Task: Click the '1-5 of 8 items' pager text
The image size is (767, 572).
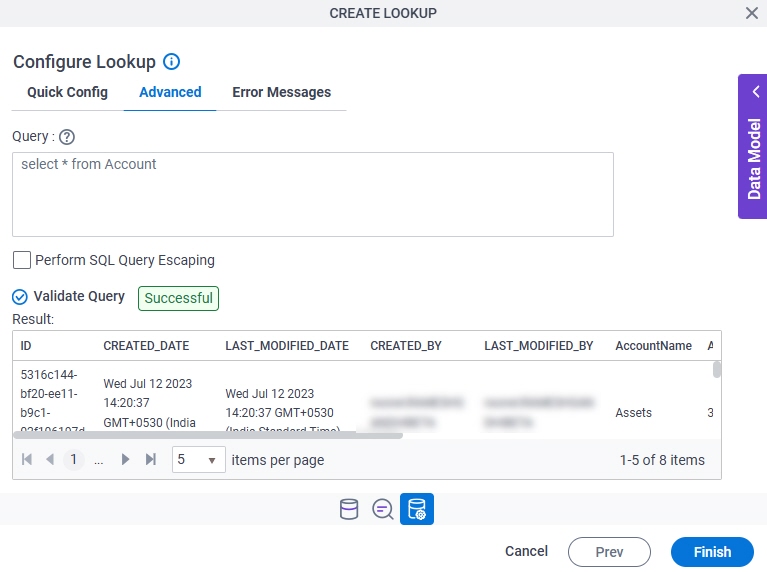Action: click(x=662, y=460)
